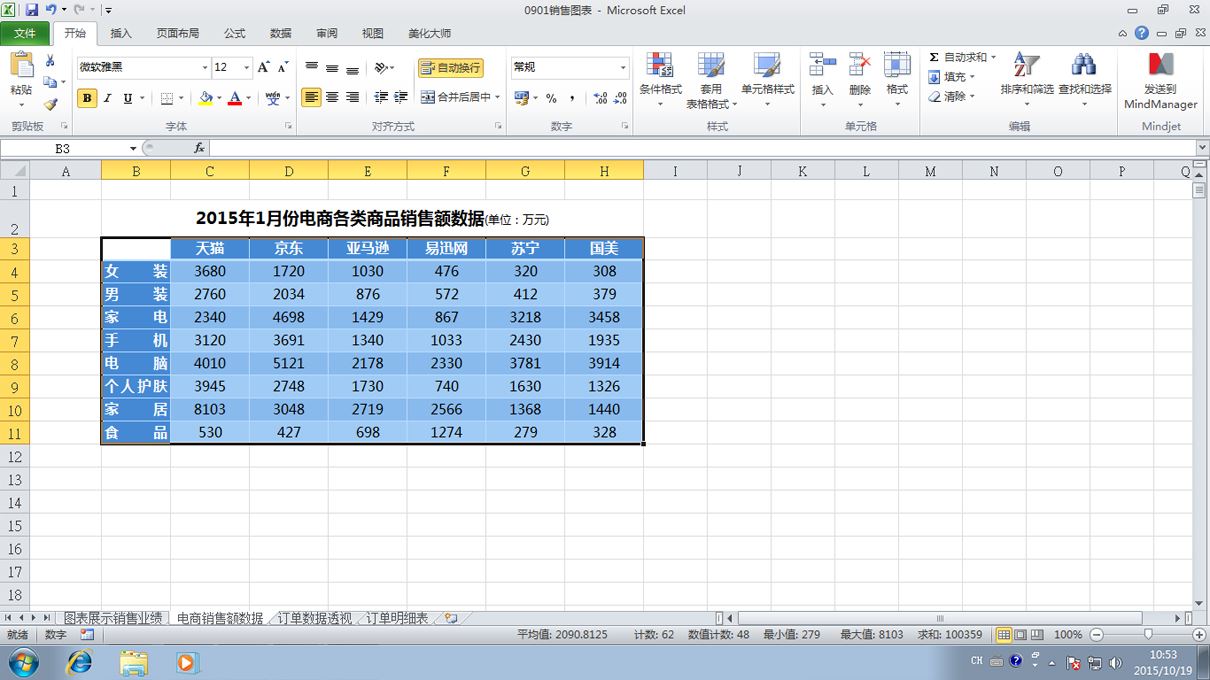Open Find and Select (查找和选择) binoculars
The height and width of the screenshot is (680, 1210).
click(1084, 80)
